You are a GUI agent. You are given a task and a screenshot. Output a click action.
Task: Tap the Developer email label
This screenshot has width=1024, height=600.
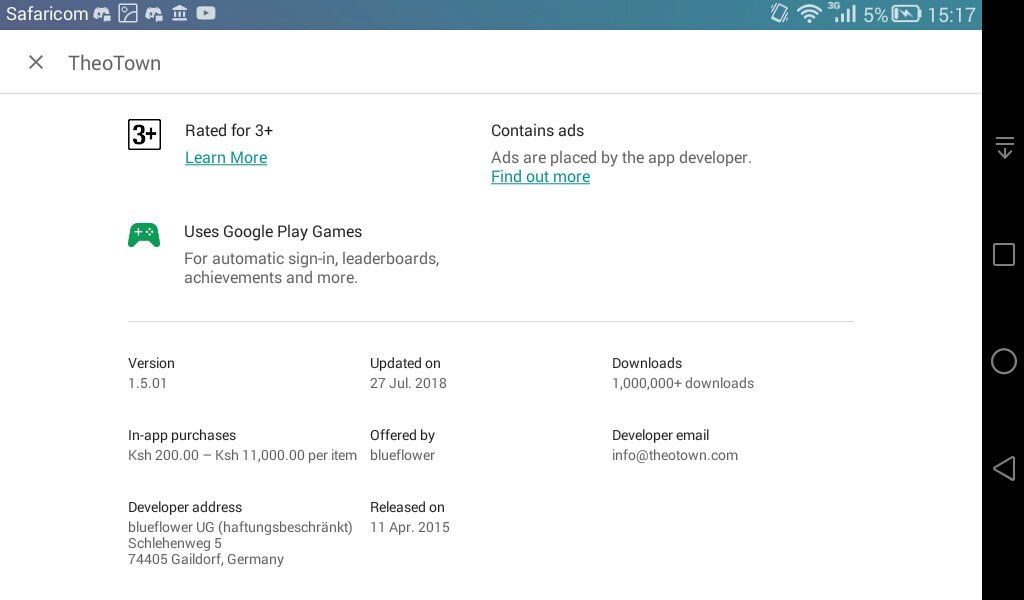pos(660,435)
